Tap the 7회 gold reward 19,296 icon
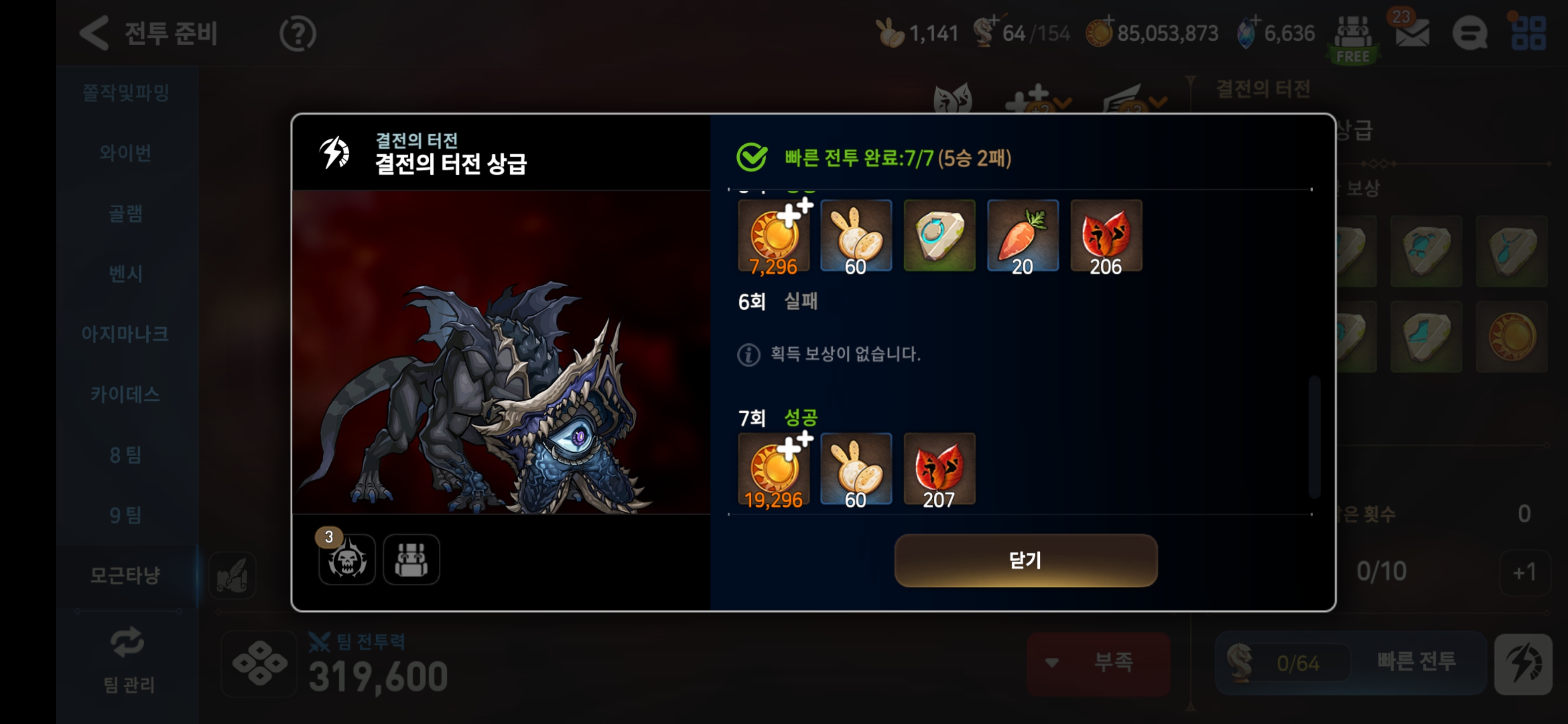This screenshot has width=1568, height=724. [x=773, y=469]
